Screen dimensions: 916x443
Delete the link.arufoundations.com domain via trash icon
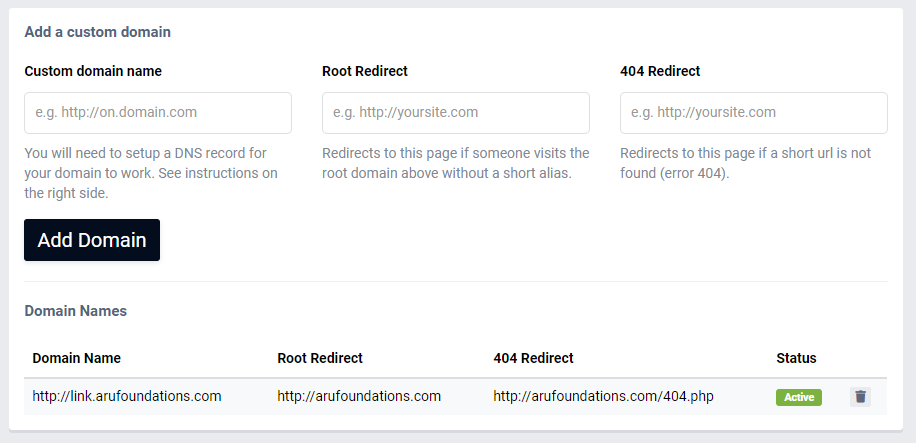(860, 397)
